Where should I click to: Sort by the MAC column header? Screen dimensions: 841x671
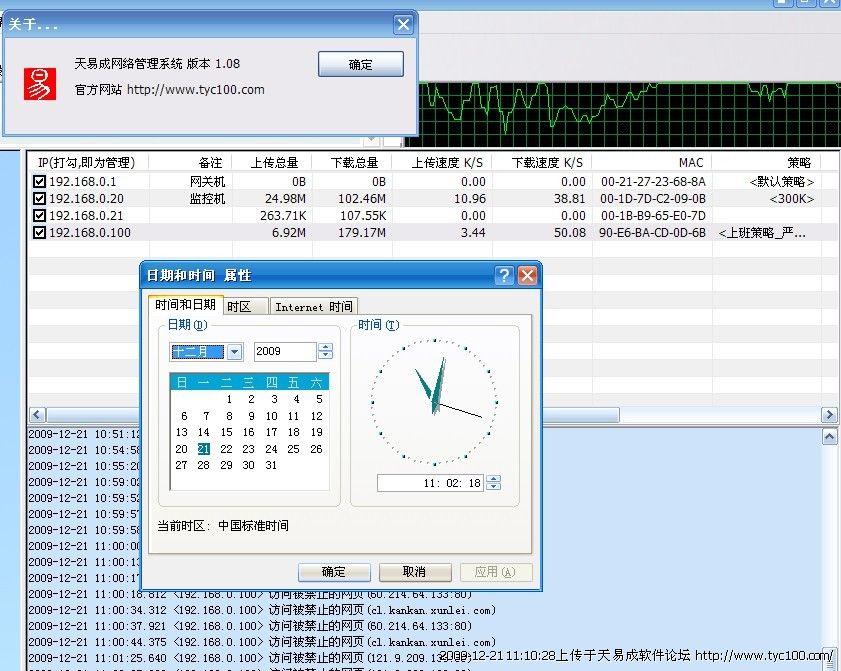click(x=652, y=163)
